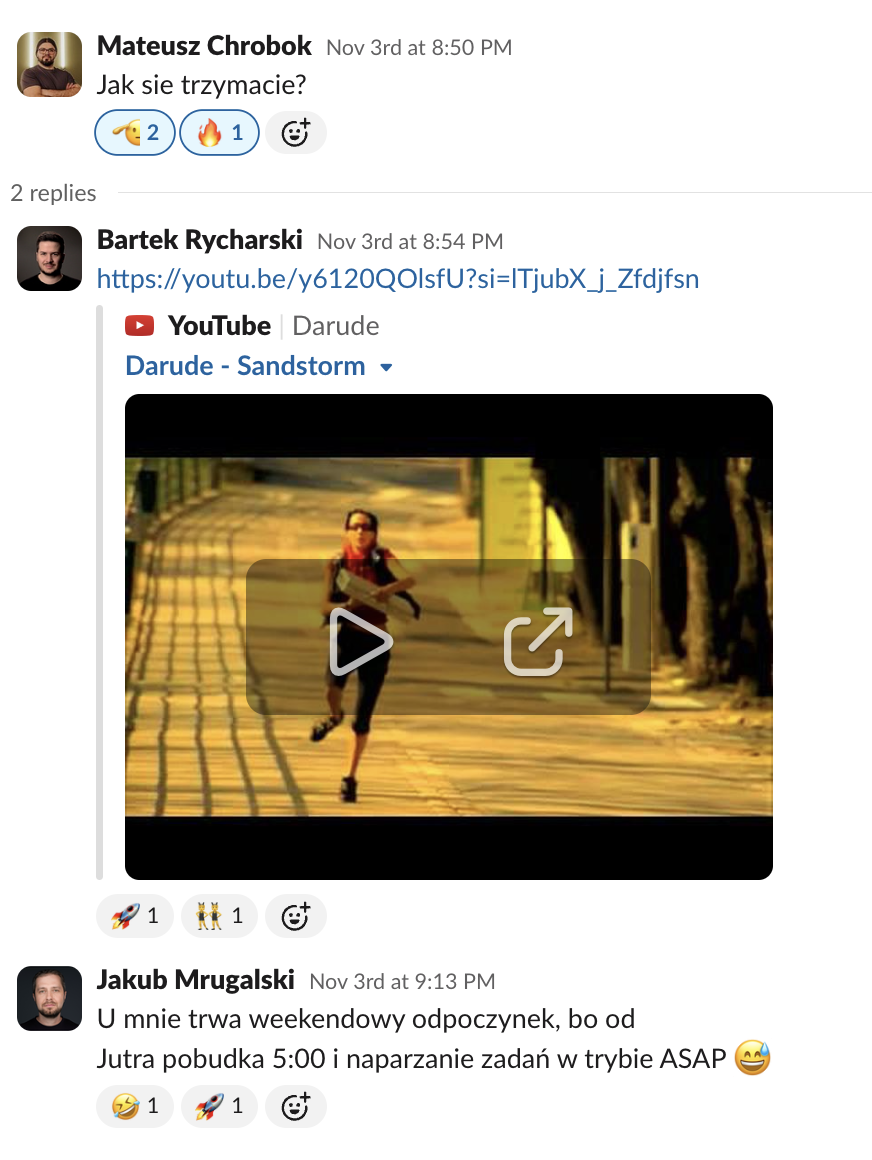872x1160 pixels.
Task: Open Jakub Mrugalski's avatar
Action: click(50, 998)
